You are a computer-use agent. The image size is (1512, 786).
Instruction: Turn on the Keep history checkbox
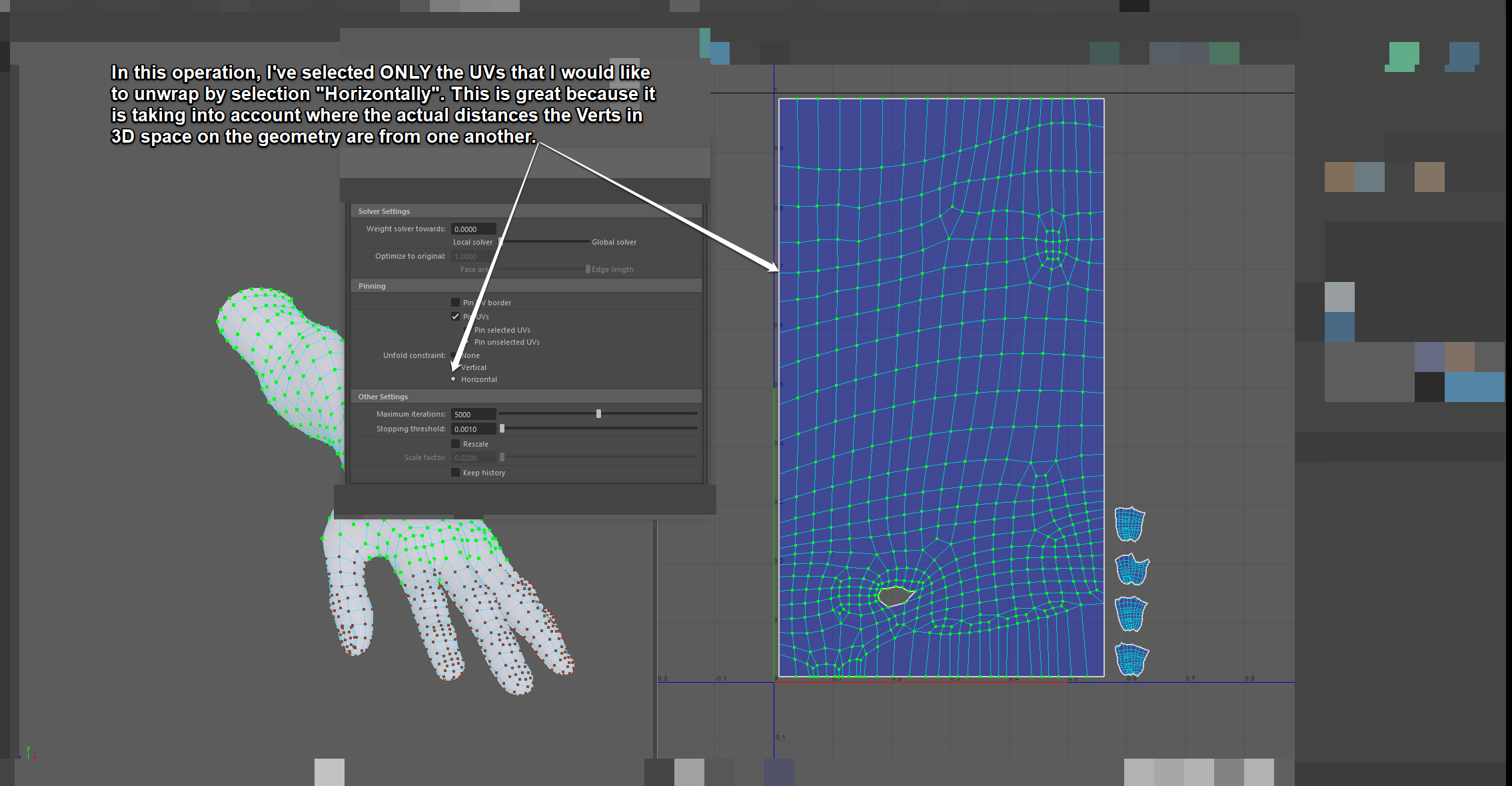pyautogui.click(x=456, y=473)
